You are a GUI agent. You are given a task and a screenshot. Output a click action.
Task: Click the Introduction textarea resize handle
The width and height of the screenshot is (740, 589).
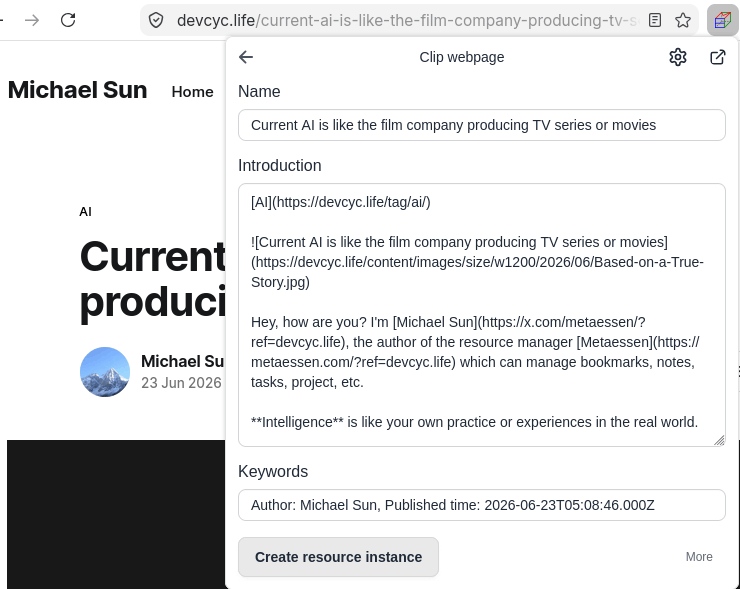(719, 440)
